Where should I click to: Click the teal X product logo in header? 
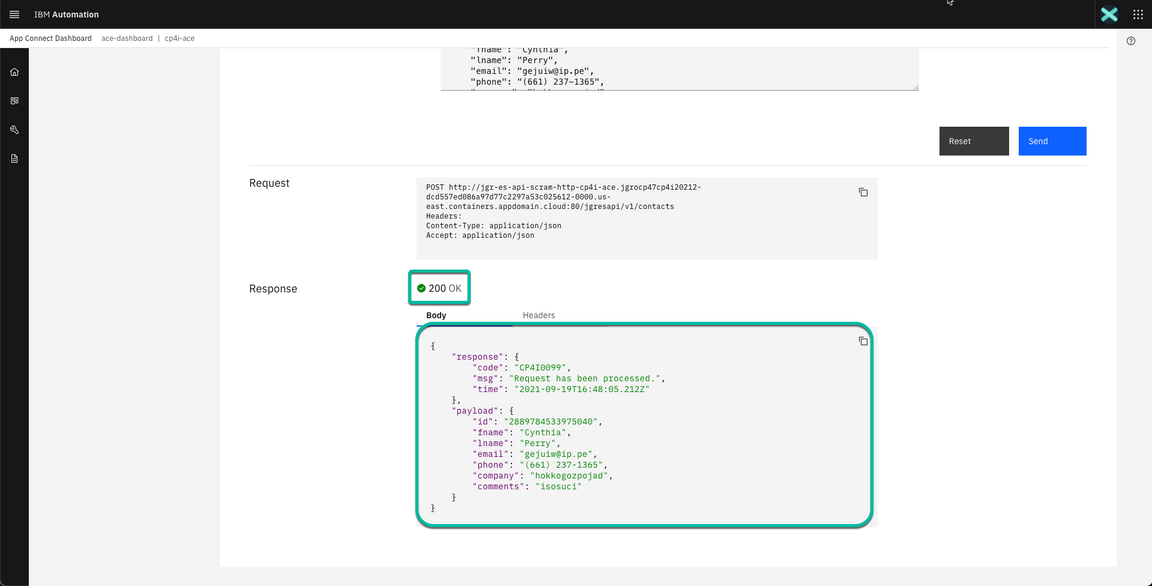point(1108,14)
